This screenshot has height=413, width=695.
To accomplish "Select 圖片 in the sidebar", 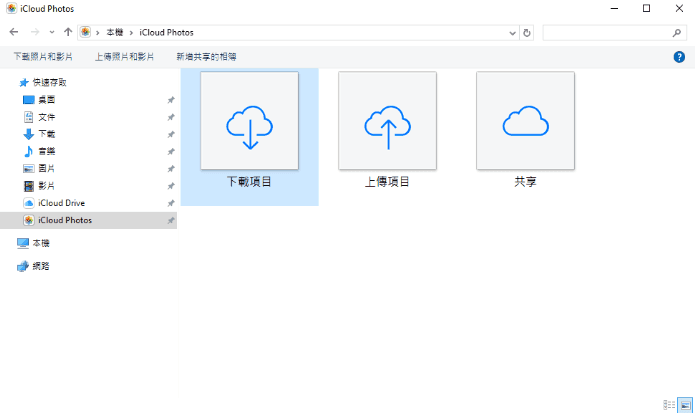I will pyautogui.click(x=47, y=168).
